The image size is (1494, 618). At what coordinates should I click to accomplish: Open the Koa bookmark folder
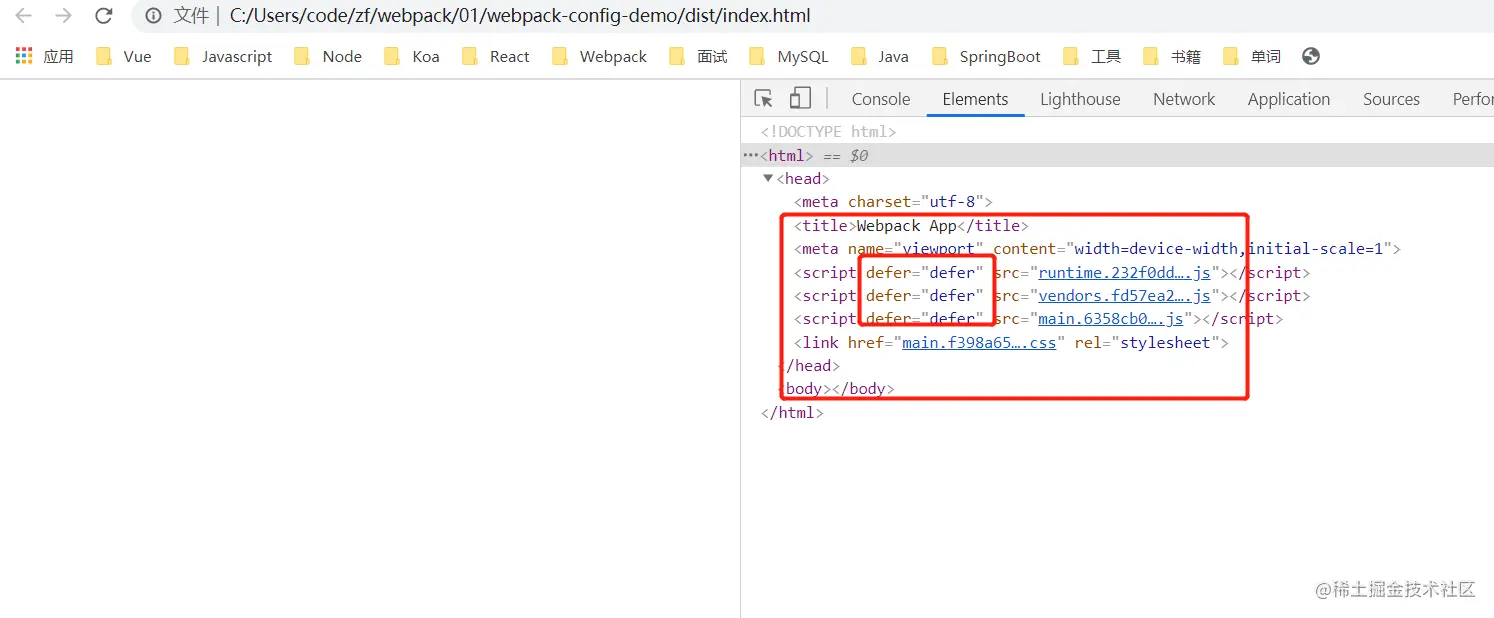[x=411, y=56]
